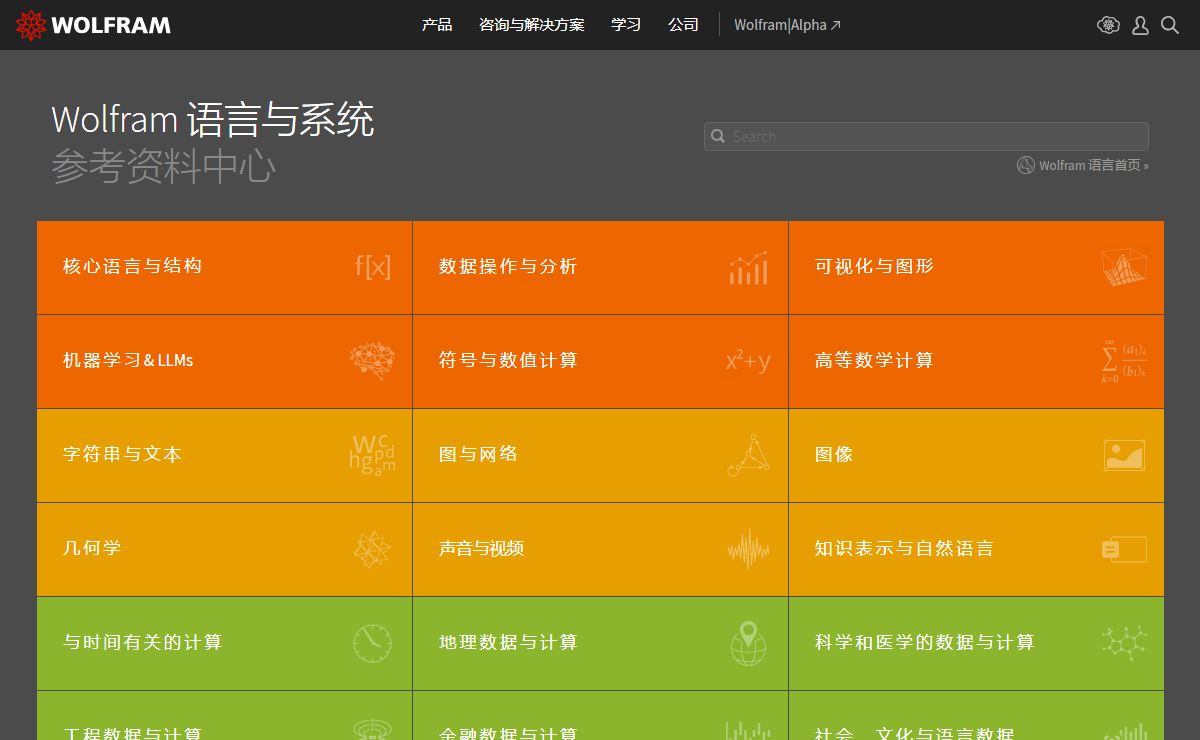The height and width of the screenshot is (740, 1200).
Task: Click the molecule icon for 科学和医学
Action: point(1124,643)
